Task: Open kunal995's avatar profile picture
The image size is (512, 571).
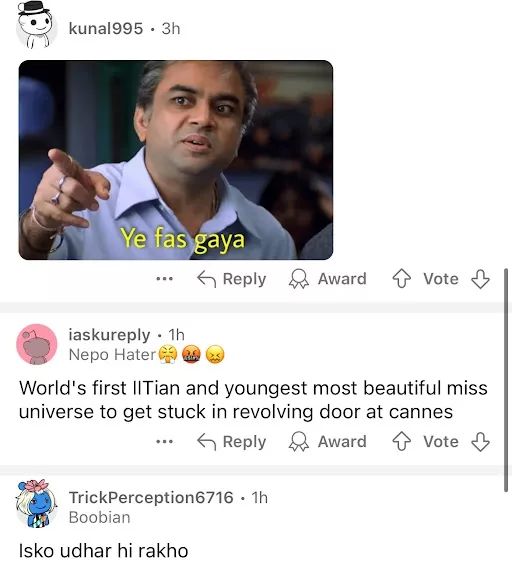Action: [x=36, y=25]
